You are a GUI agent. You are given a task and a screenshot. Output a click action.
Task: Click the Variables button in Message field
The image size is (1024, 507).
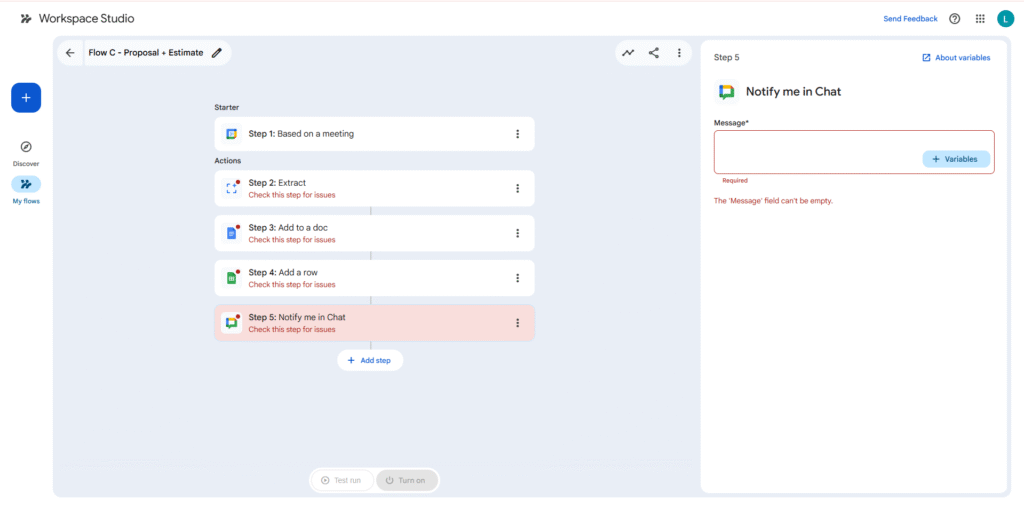[x=955, y=159]
